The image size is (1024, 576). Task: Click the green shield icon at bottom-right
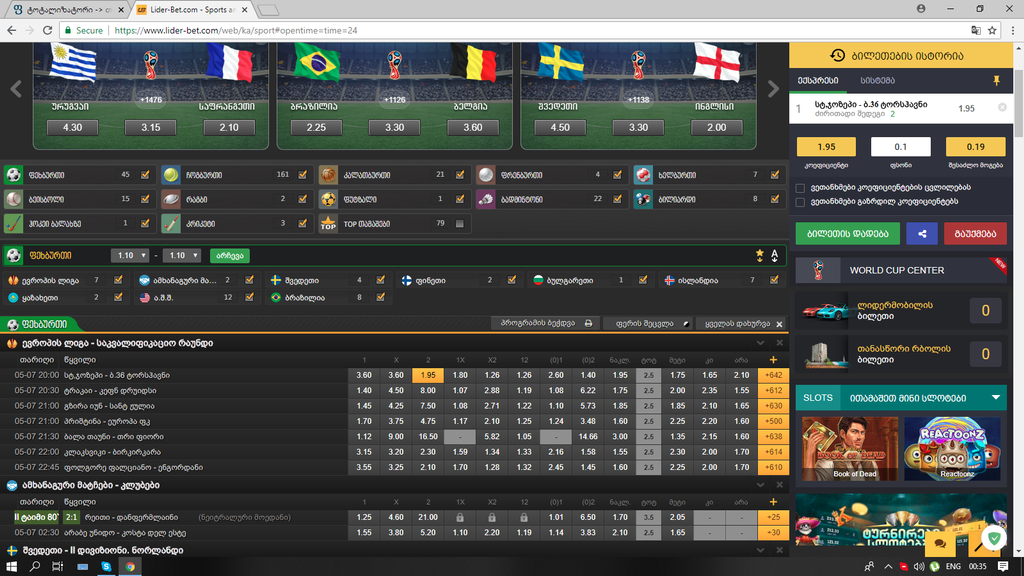coord(994,538)
